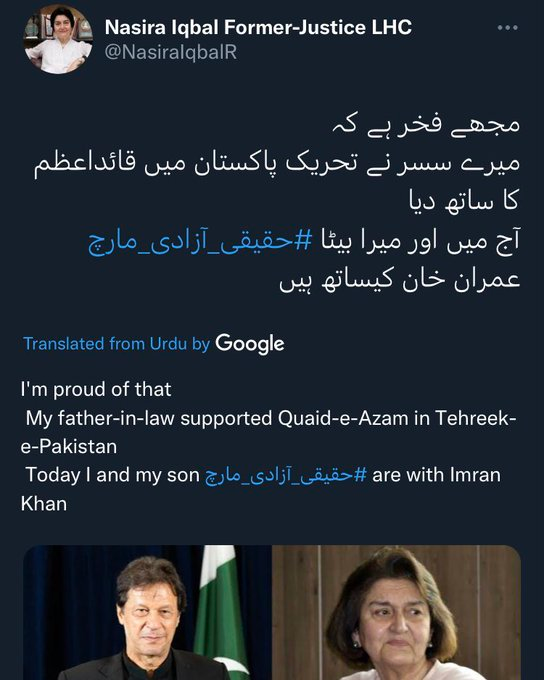Screen dimensions: 544x680
Task: Open the @NasiraIqbalR handle
Action: (171, 52)
